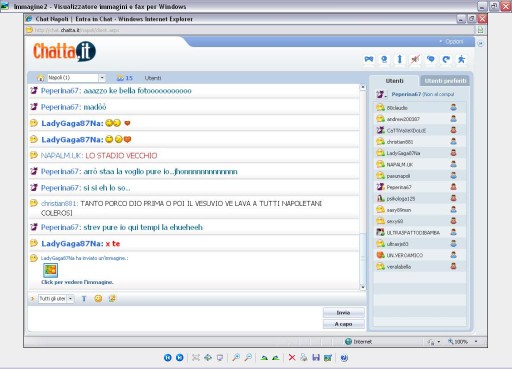Click the speech bubble icon in toolbar
Viewport: 512px width, 369px height.
pyautogui.click(x=431, y=59)
